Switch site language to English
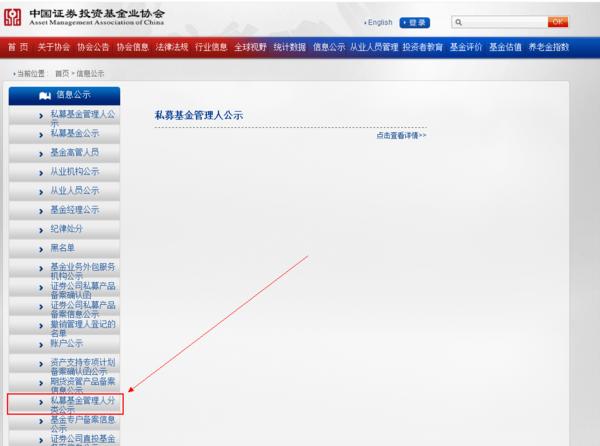600x446 pixels. 380,23
